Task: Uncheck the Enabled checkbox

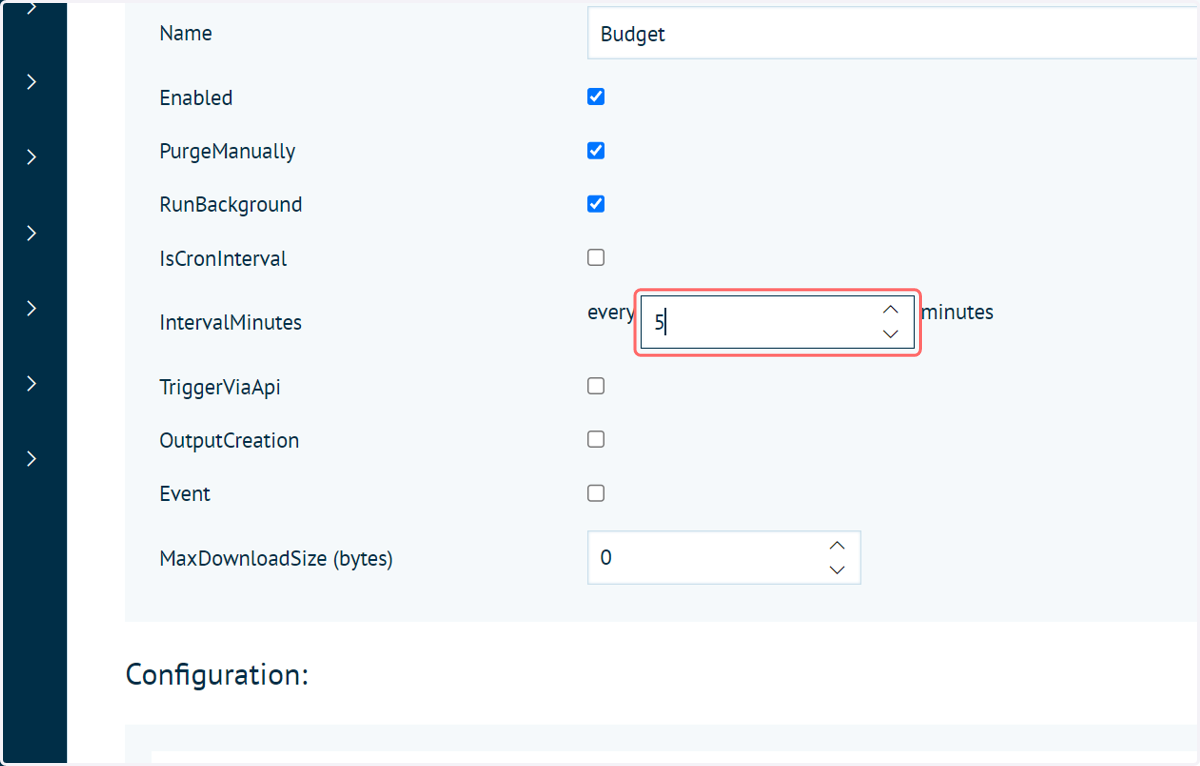Action: (x=596, y=97)
